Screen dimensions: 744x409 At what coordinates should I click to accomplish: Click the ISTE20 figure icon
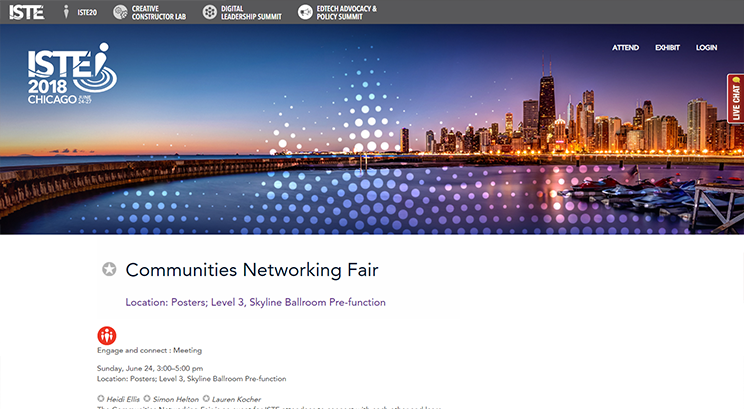click(66, 12)
